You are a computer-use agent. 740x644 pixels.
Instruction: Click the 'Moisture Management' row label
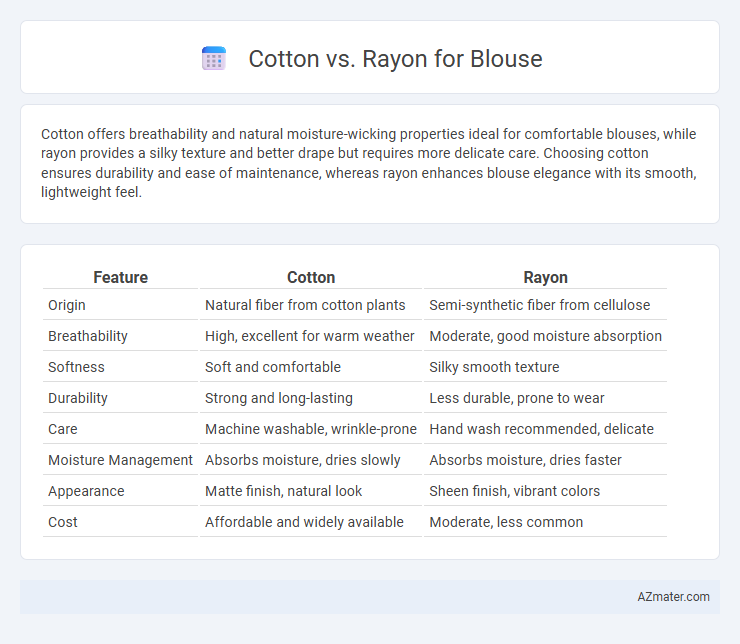(120, 460)
